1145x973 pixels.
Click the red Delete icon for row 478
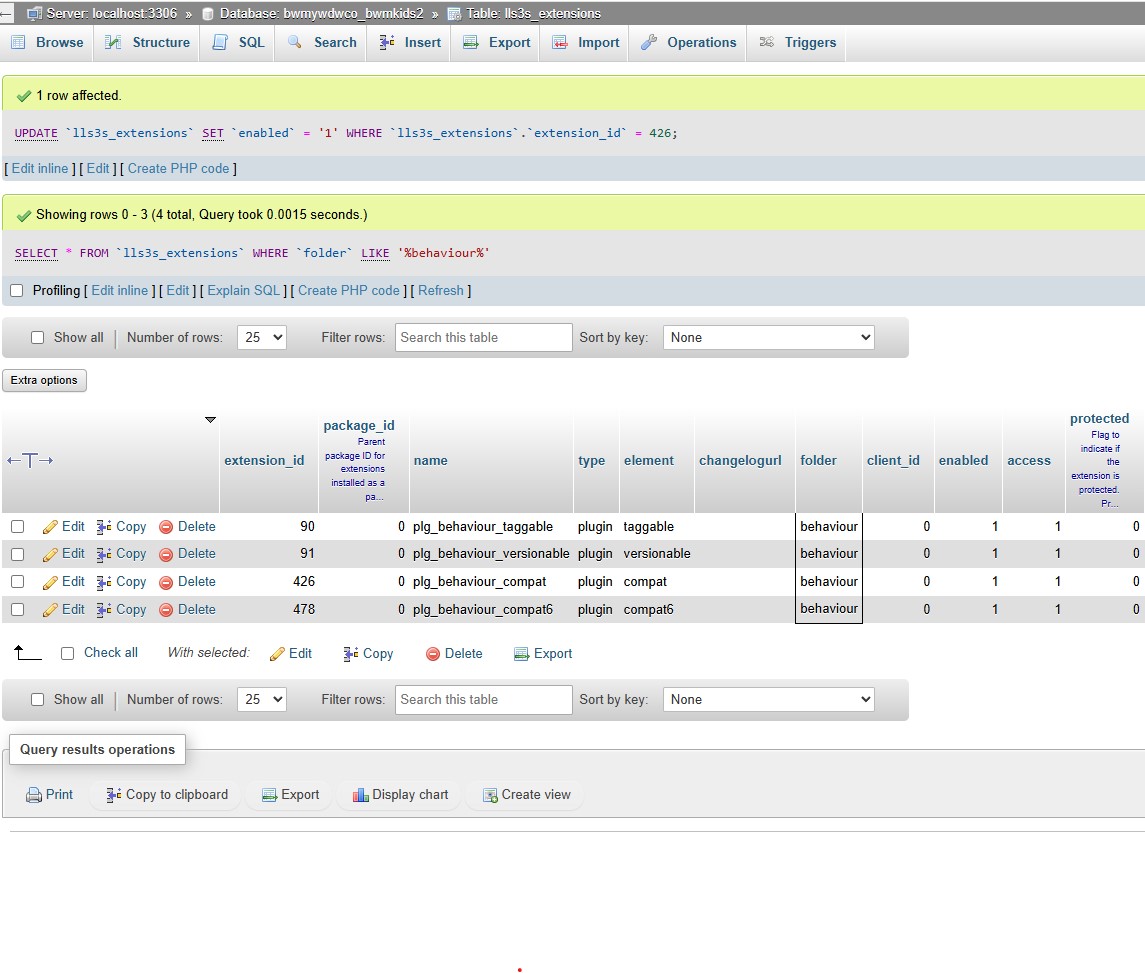(x=166, y=610)
